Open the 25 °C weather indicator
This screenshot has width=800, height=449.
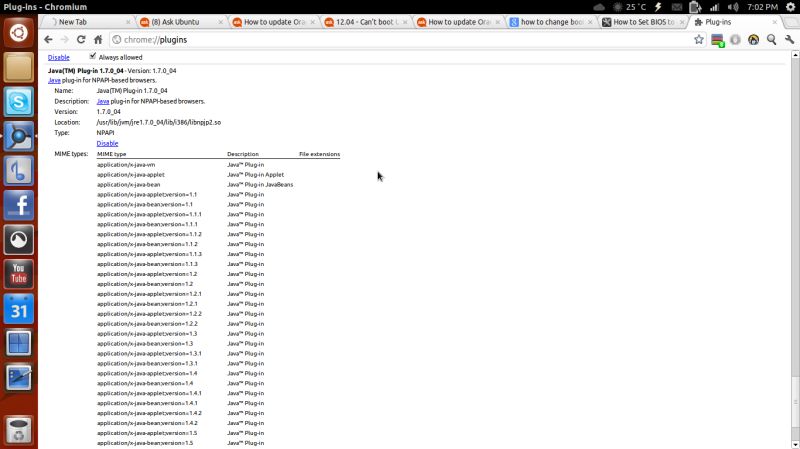click(629, 7)
